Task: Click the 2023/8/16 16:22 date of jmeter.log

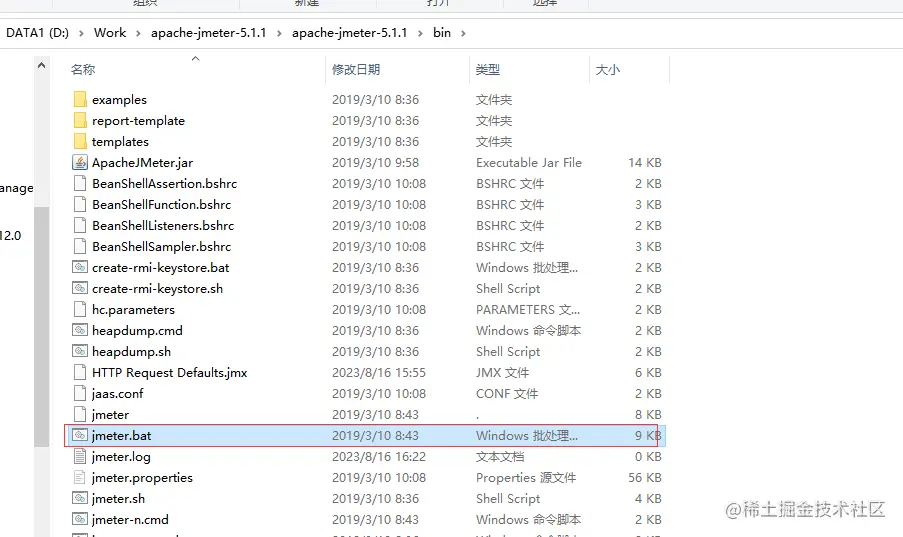Action: coord(379,457)
